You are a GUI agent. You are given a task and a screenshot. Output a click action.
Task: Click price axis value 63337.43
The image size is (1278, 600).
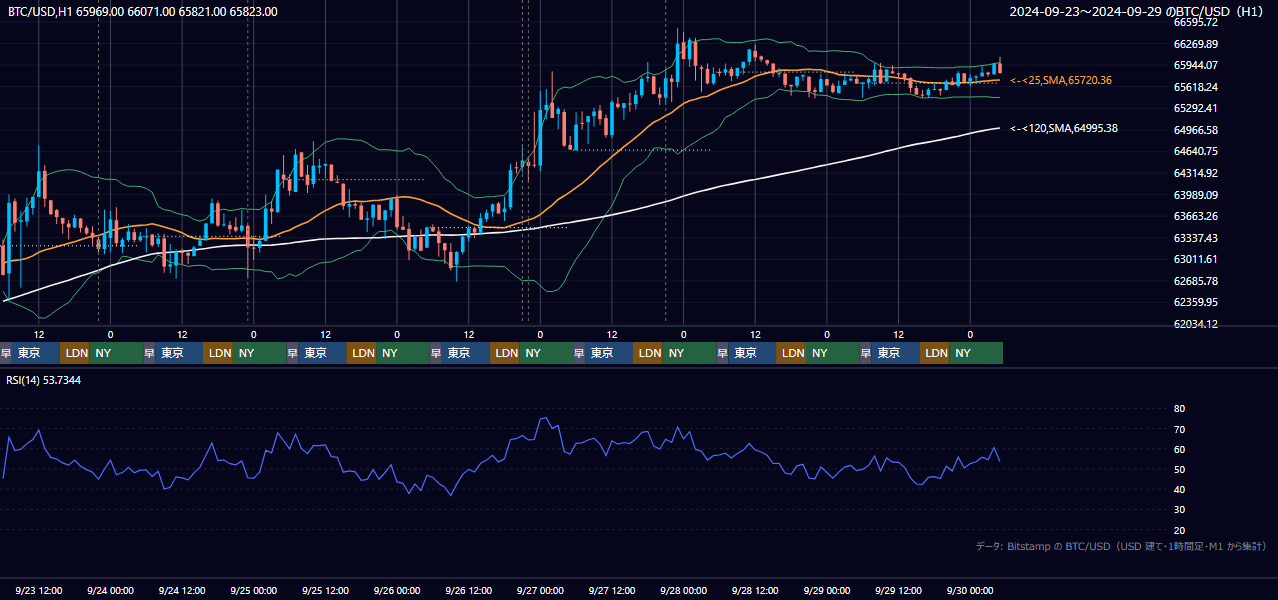coord(1195,238)
